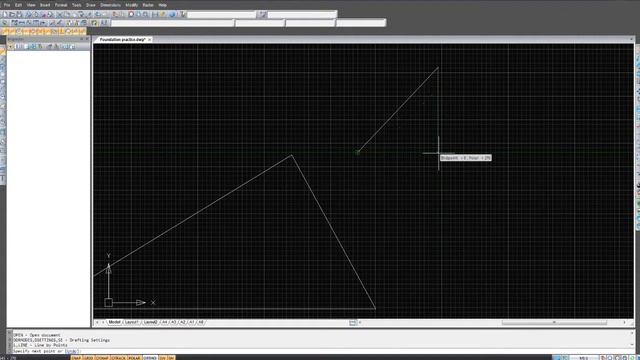The height and width of the screenshot is (360, 640).
Task: Click the New document toolbar icon
Action: coord(5,14)
